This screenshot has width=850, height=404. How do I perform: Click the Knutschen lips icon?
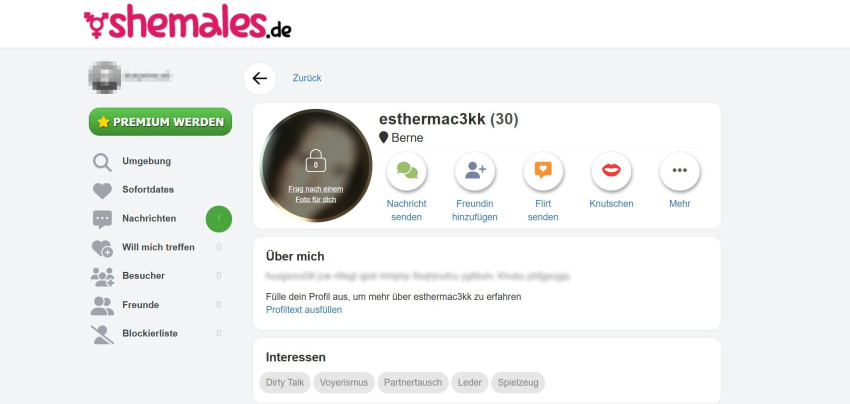point(611,171)
